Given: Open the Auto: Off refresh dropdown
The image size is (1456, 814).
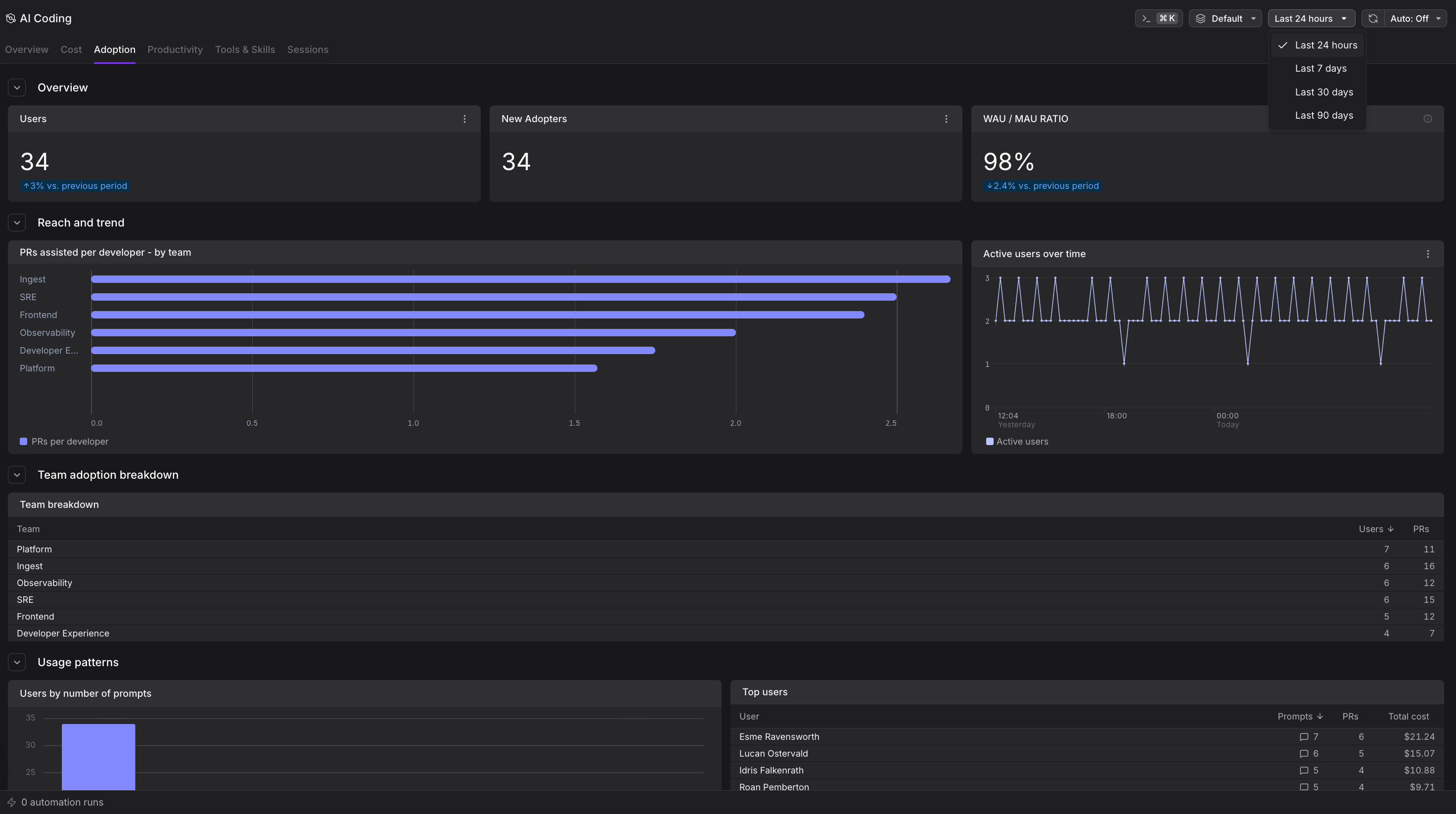Looking at the screenshot, I should 1415,19.
